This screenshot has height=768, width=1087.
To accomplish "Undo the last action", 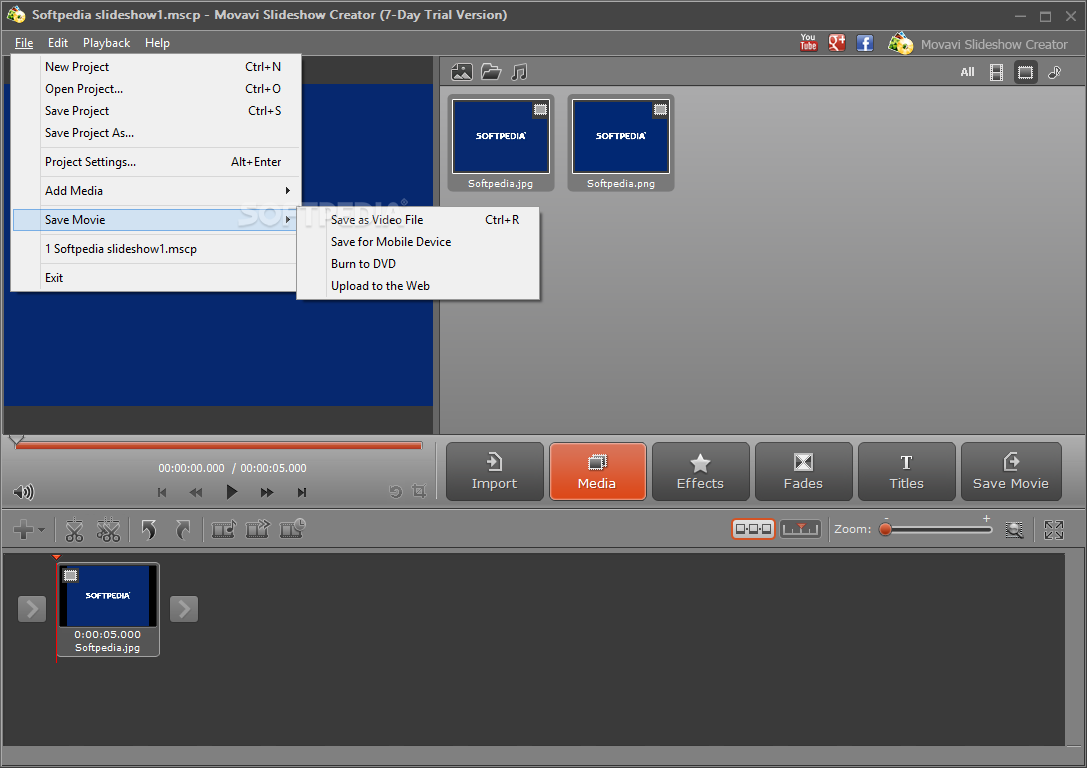I will pos(148,530).
